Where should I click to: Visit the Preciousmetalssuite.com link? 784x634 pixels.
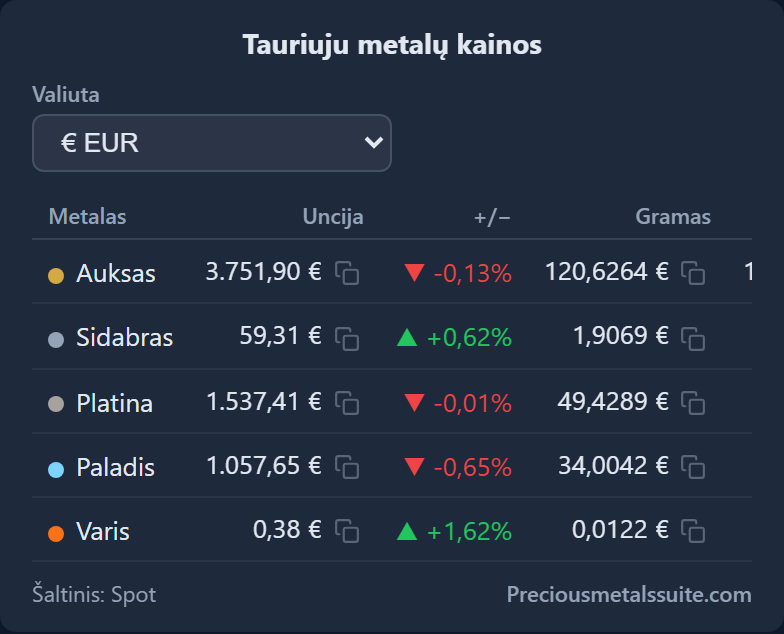point(629,594)
